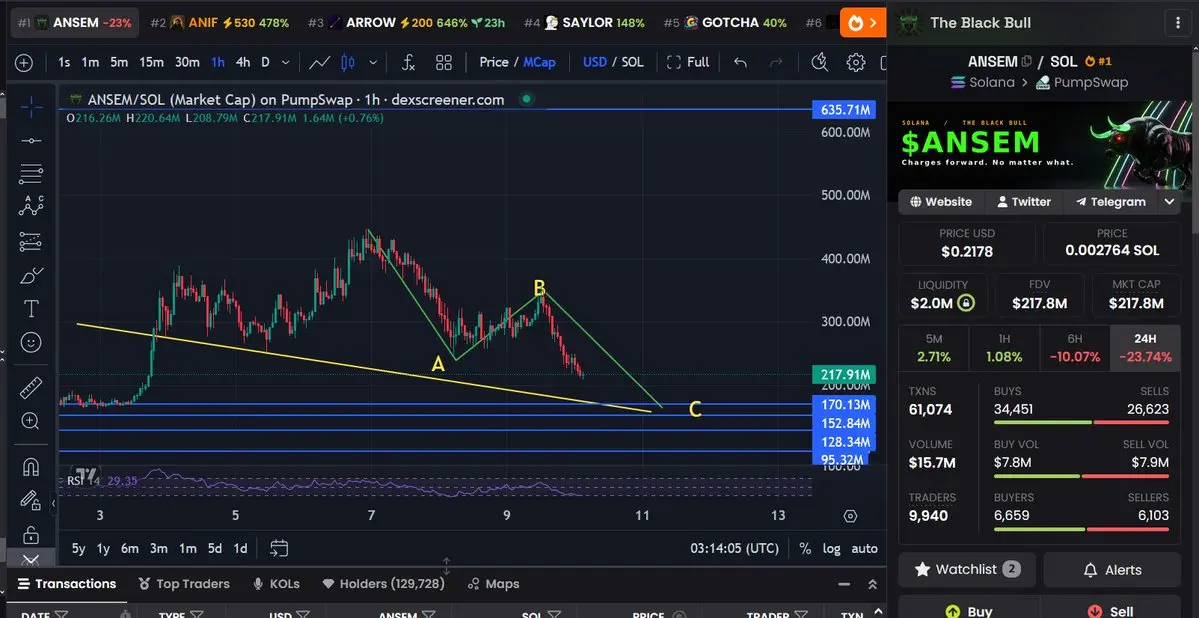Select the brush drawing tool

click(31, 275)
